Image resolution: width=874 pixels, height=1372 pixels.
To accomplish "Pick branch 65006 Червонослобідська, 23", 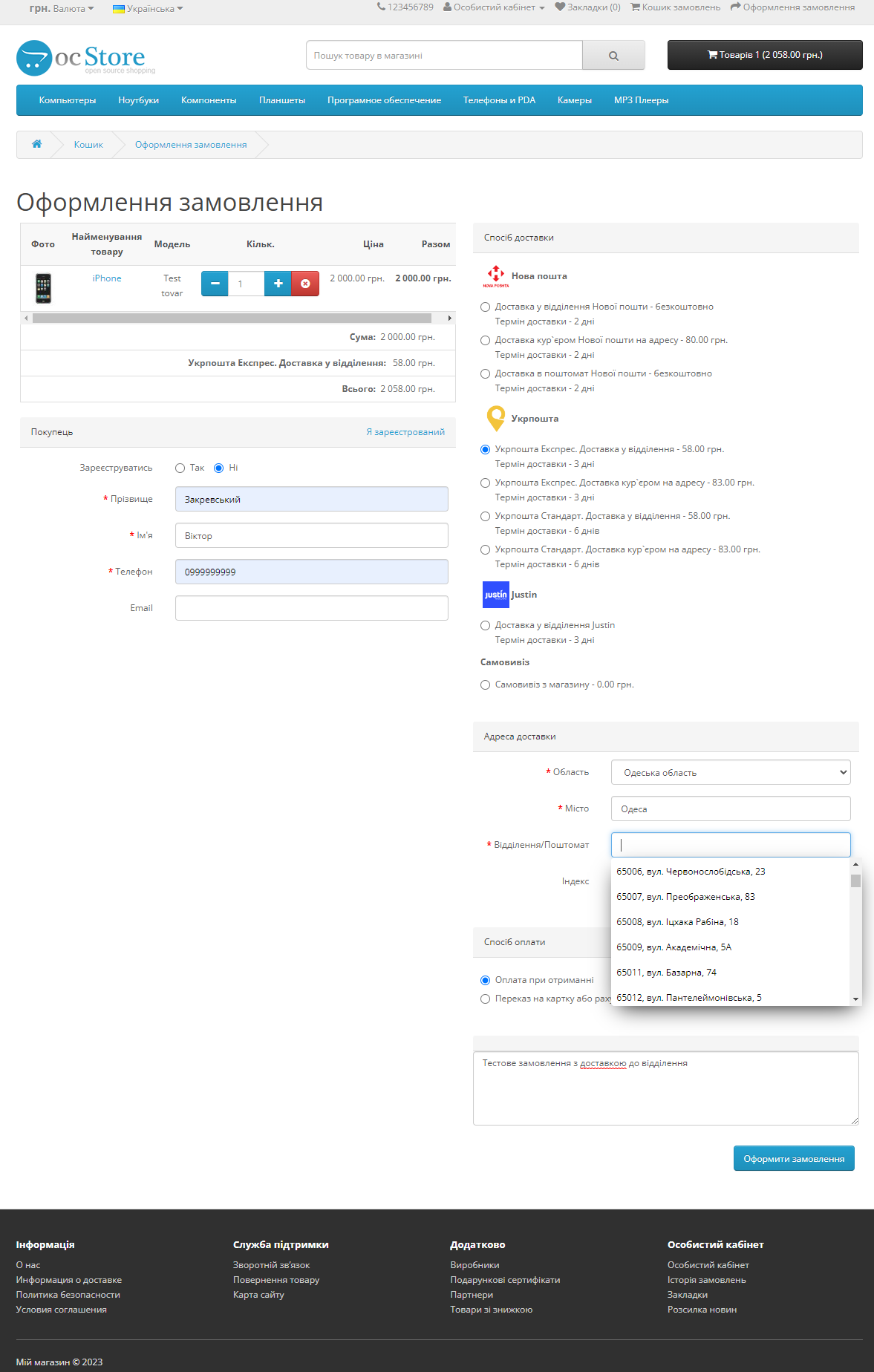I will pyautogui.click(x=730, y=872).
